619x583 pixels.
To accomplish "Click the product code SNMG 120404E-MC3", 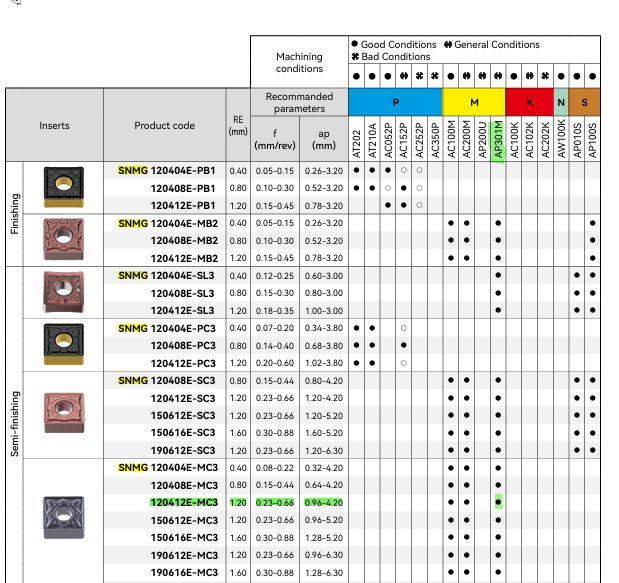I will click(x=168, y=468).
